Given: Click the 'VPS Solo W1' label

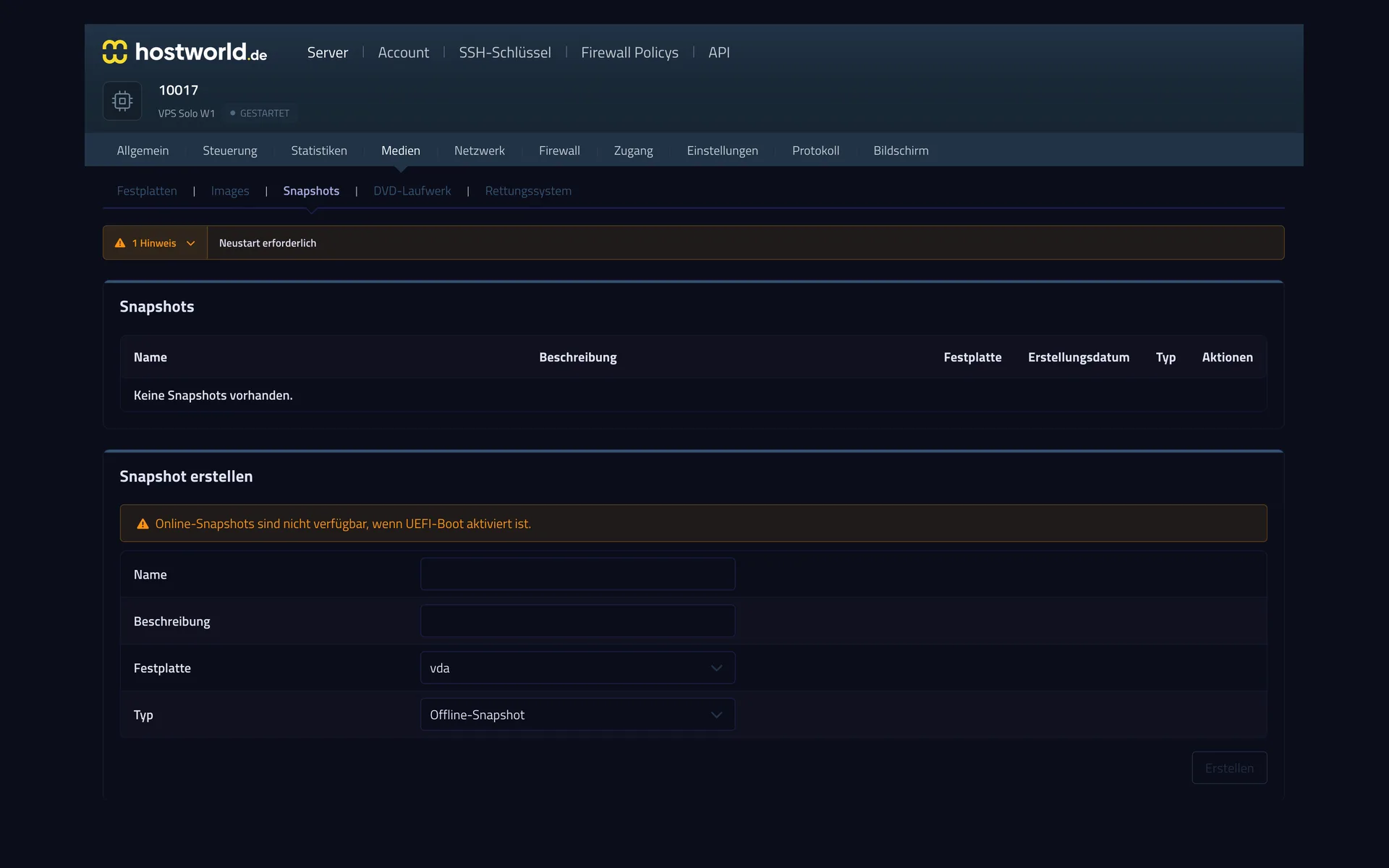Looking at the screenshot, I should click(187, 114).
